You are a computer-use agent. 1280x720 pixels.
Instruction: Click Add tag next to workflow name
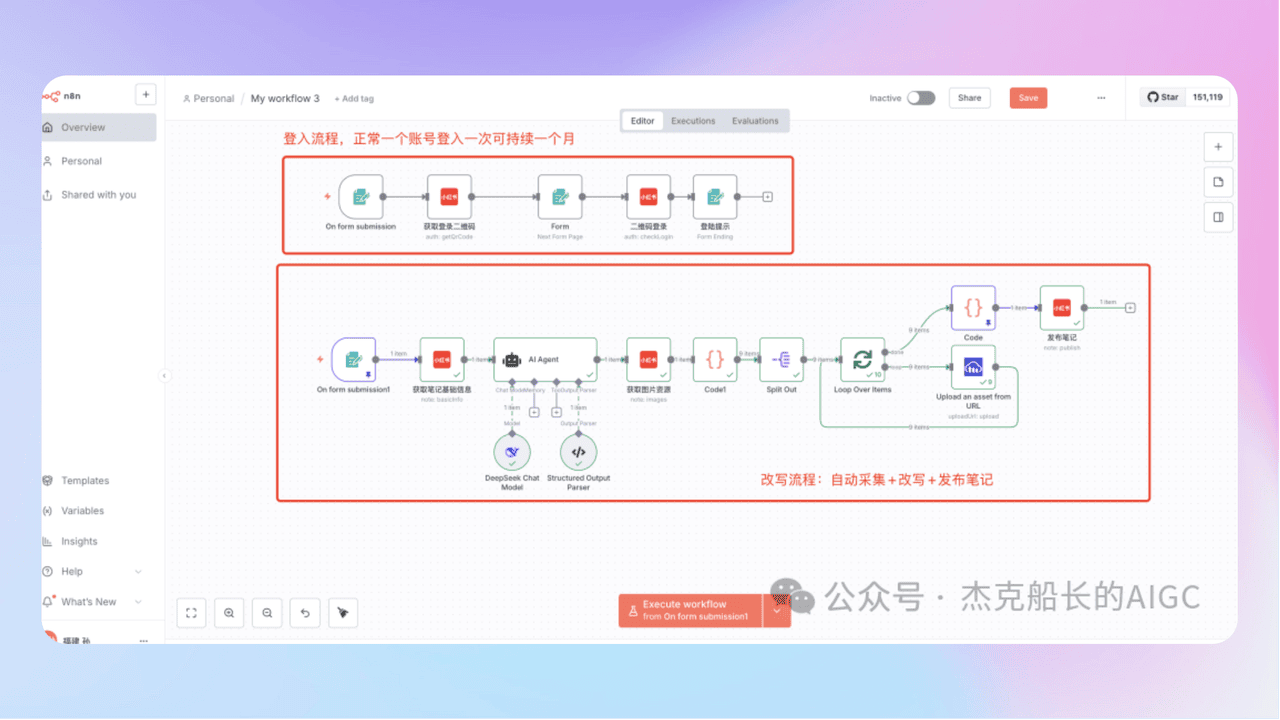(x=354, y=99)
